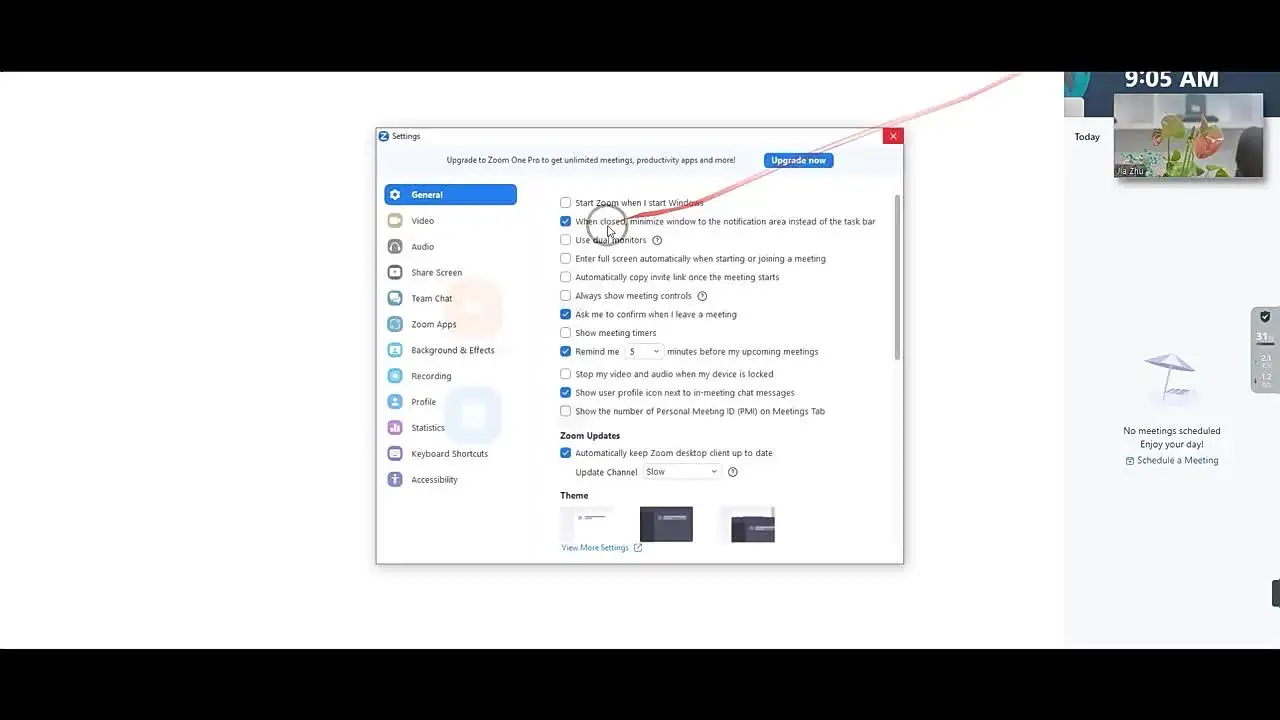Enable Show meeting timers checkbox

pyautogui.click(x=566, y=333)
